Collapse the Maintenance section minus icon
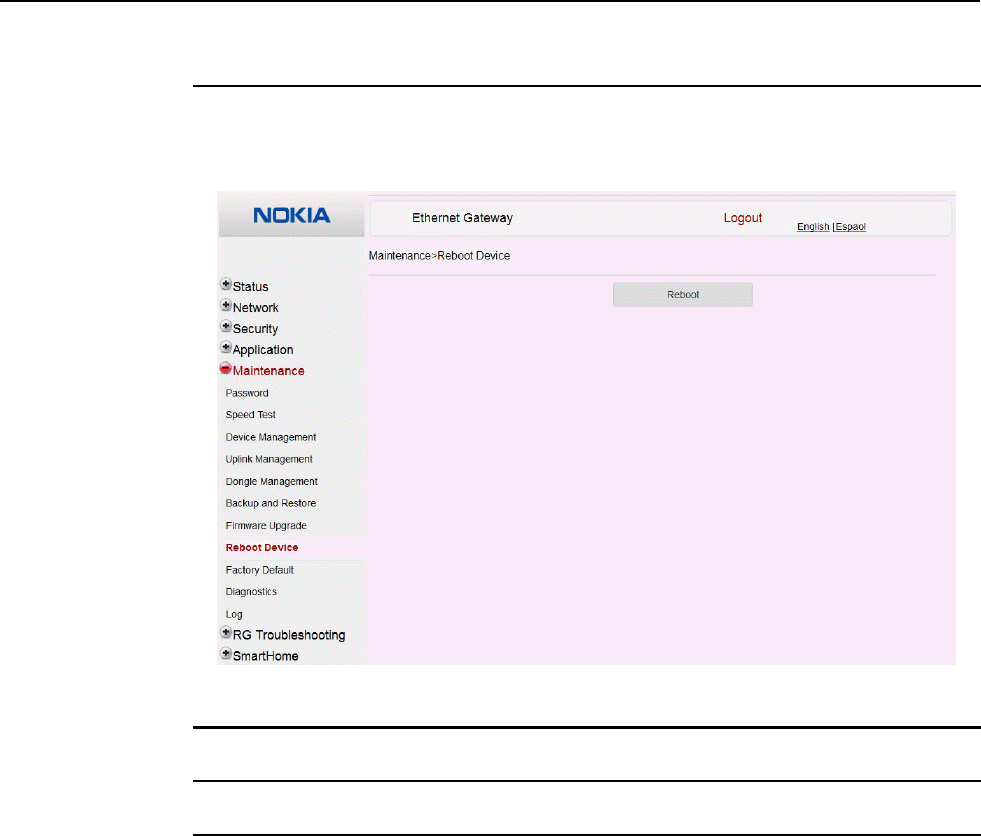 [x=226, y=369]
